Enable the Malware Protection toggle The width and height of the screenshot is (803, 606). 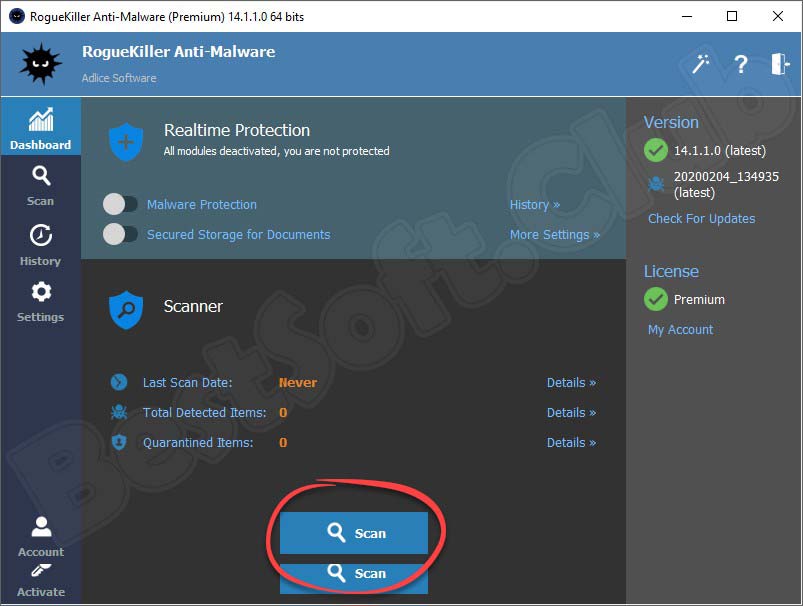click(x=120, y=204)
